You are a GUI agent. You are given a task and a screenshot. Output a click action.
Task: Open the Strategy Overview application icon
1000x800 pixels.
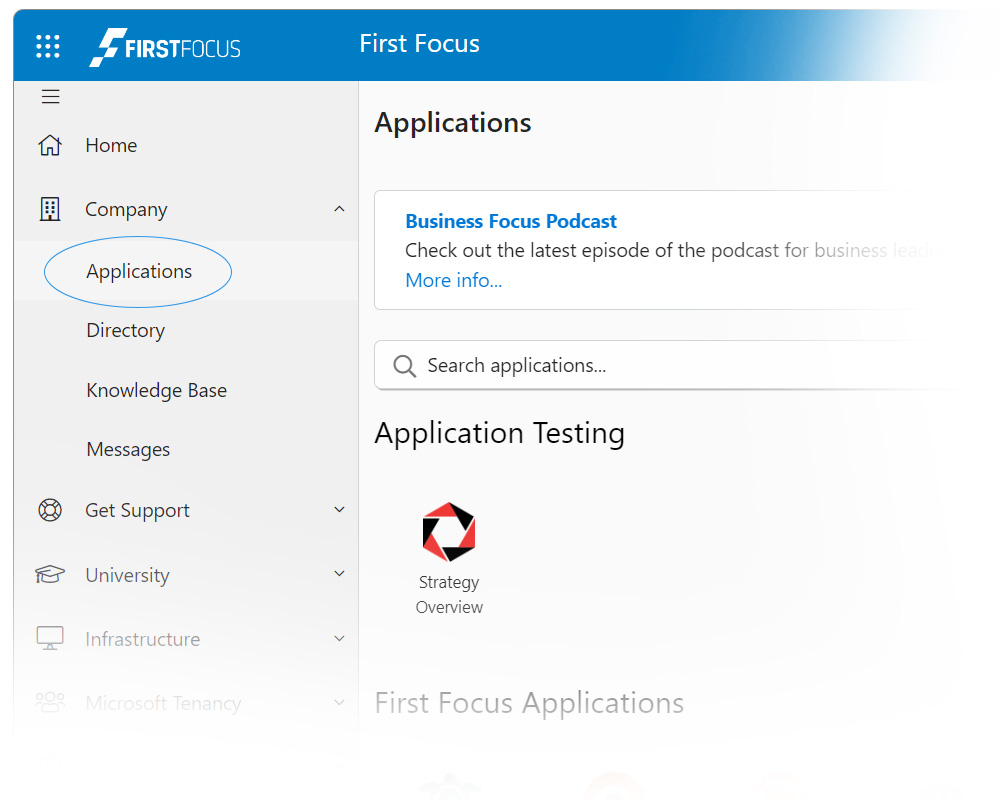click(448, 530)
